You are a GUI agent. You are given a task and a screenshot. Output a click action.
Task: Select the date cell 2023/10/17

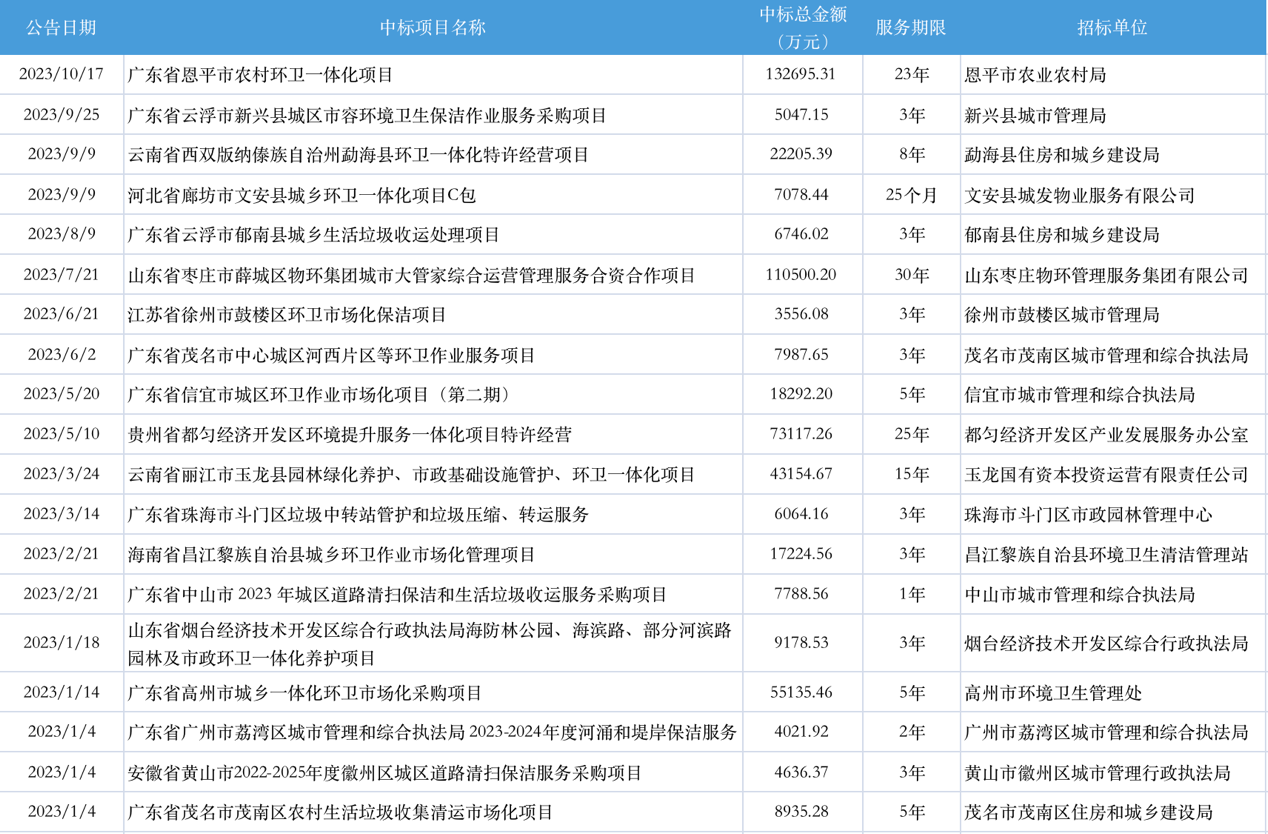click(x=61, y=75)
